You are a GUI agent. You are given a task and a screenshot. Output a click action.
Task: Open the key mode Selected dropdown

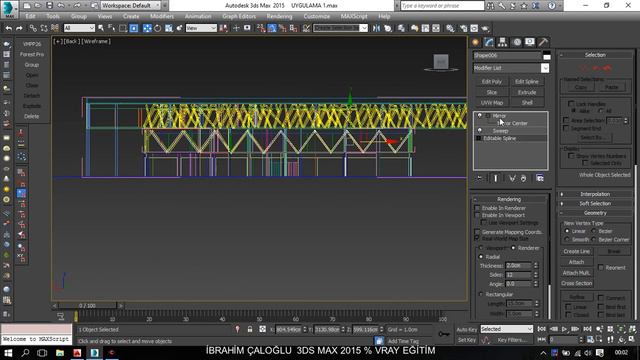click(507, 329)
